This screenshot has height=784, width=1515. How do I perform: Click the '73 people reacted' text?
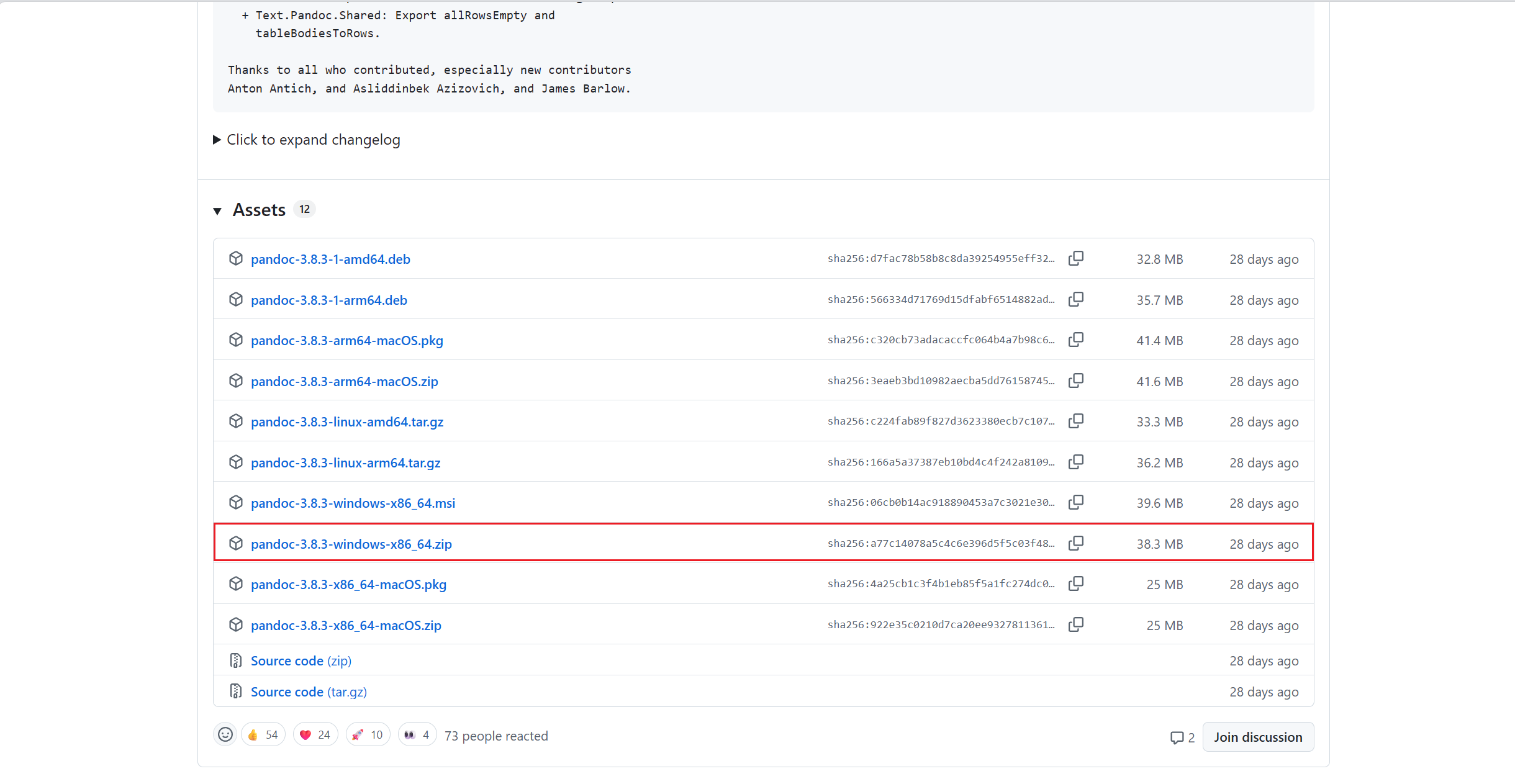coord(496,736)
